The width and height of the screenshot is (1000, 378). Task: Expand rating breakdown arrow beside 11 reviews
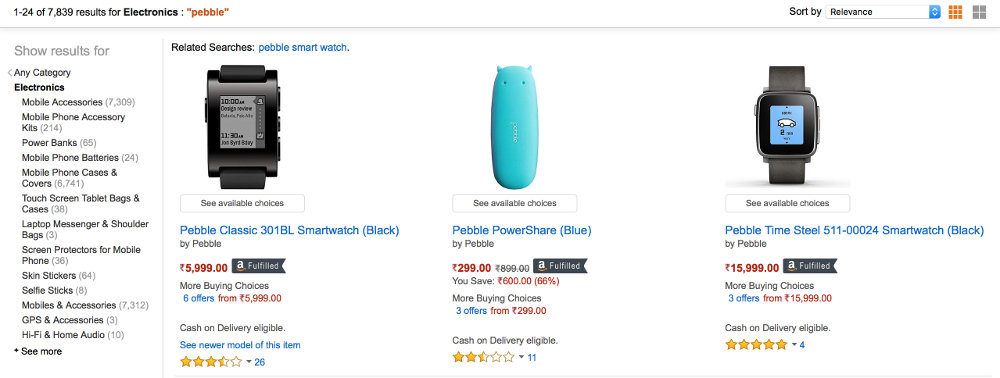click(x=521, y=358)
